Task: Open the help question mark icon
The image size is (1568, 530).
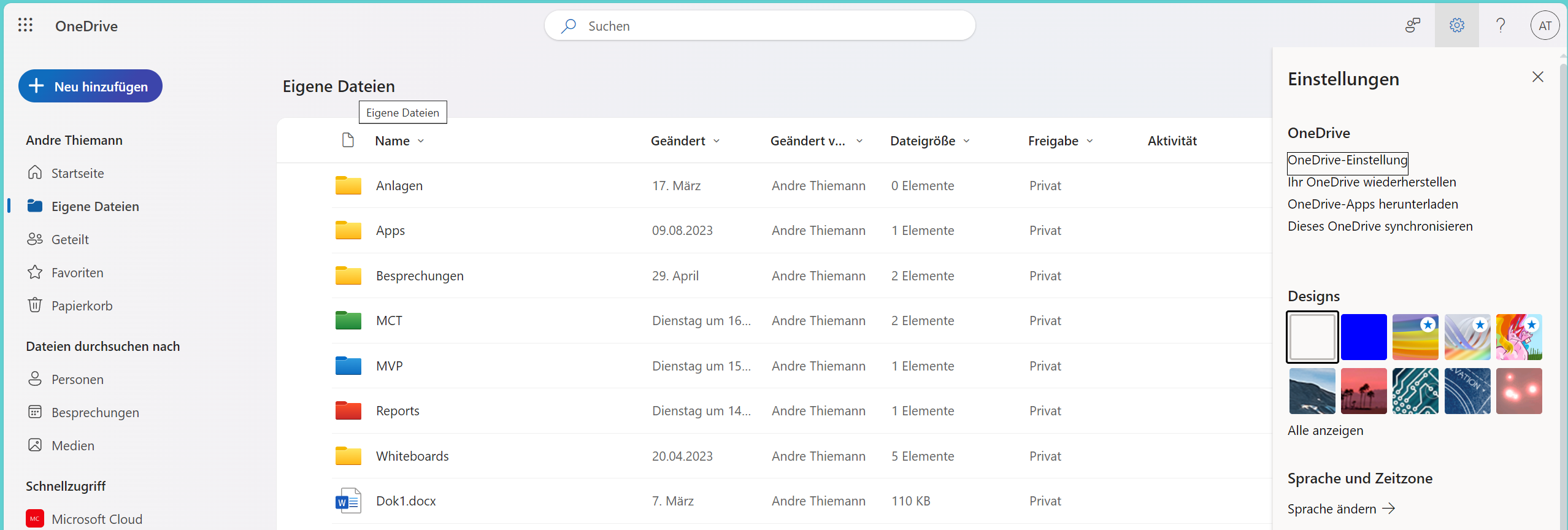Action: coord(1501,25)
